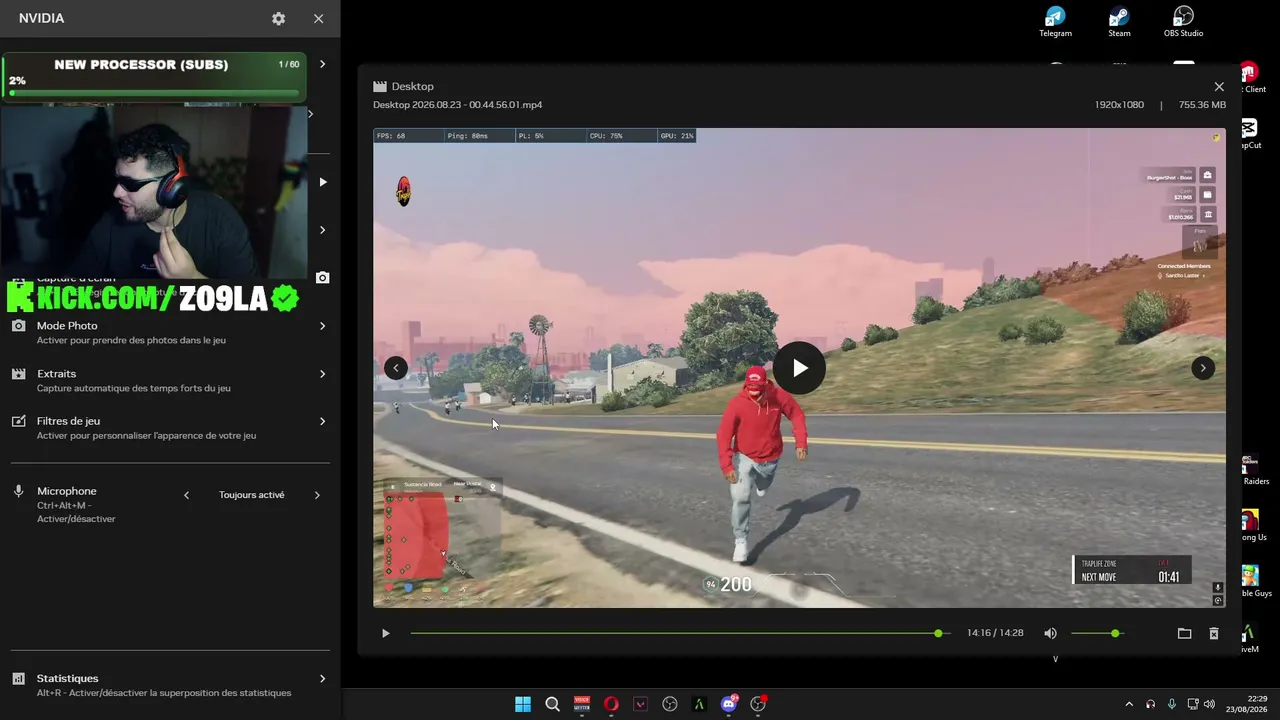
Task: Click the Extraits highlights icon
Action: click(18, 374)
